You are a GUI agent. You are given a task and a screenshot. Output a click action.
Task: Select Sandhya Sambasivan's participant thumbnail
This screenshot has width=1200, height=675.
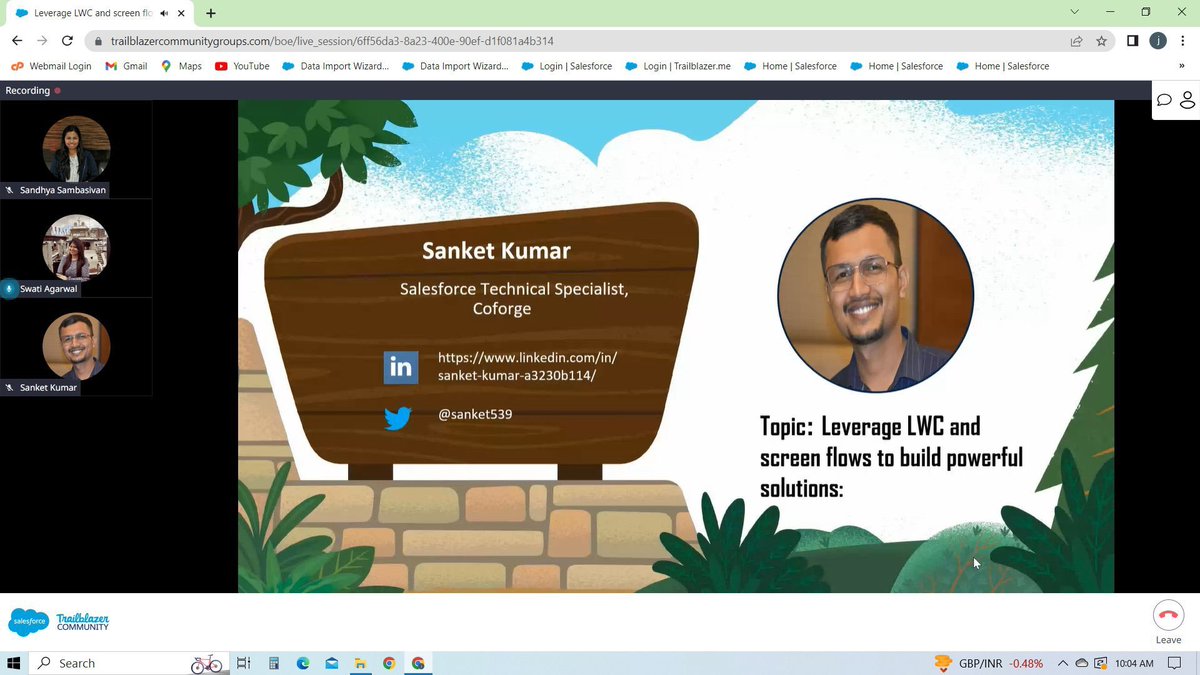[76, 149]
